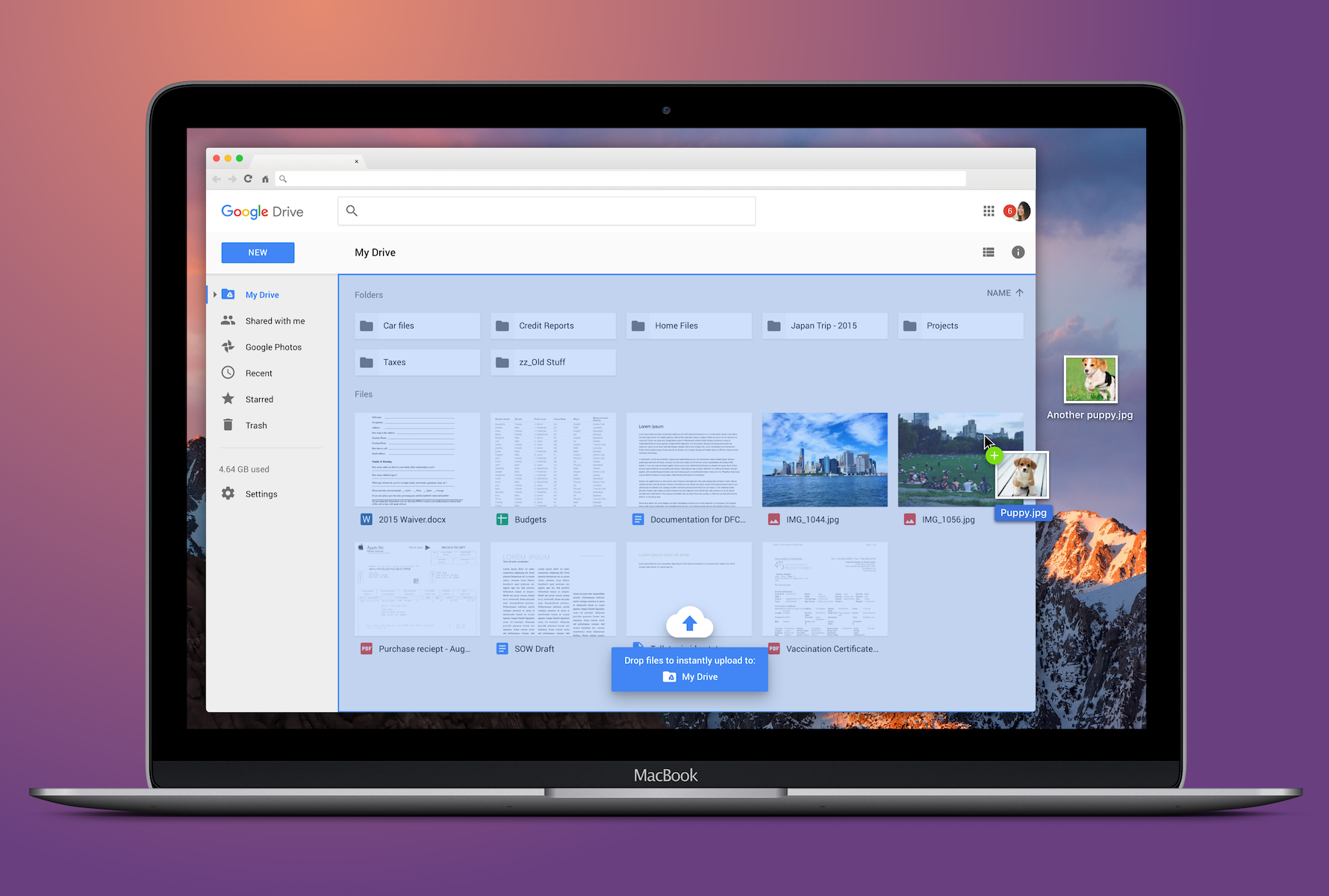Viewport: 1329px width, 896px height.
Task: Open the Google apps grid
Action: (x=989, y=211)
